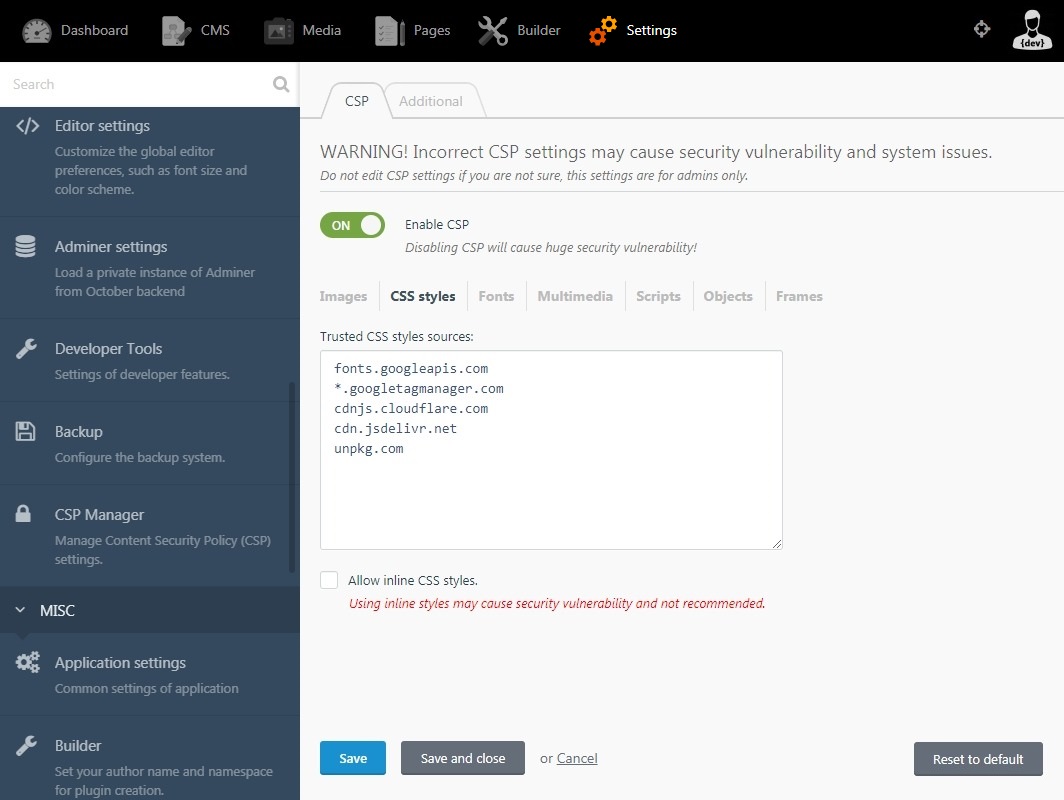Click the unpkg.com line

pos(368,449)
